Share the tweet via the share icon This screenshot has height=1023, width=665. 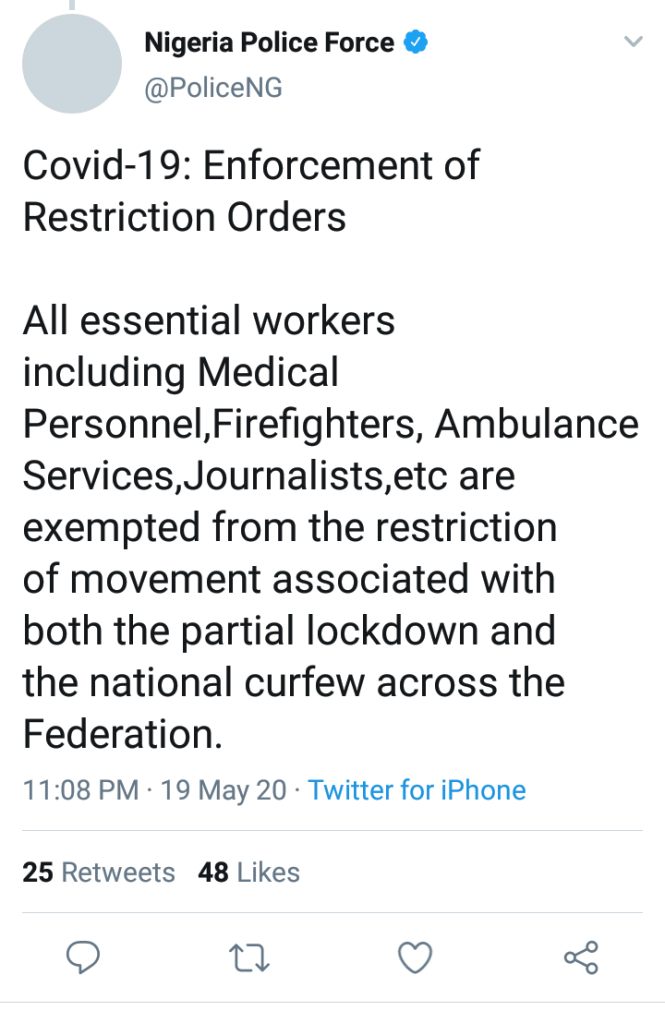pos(581,958)
